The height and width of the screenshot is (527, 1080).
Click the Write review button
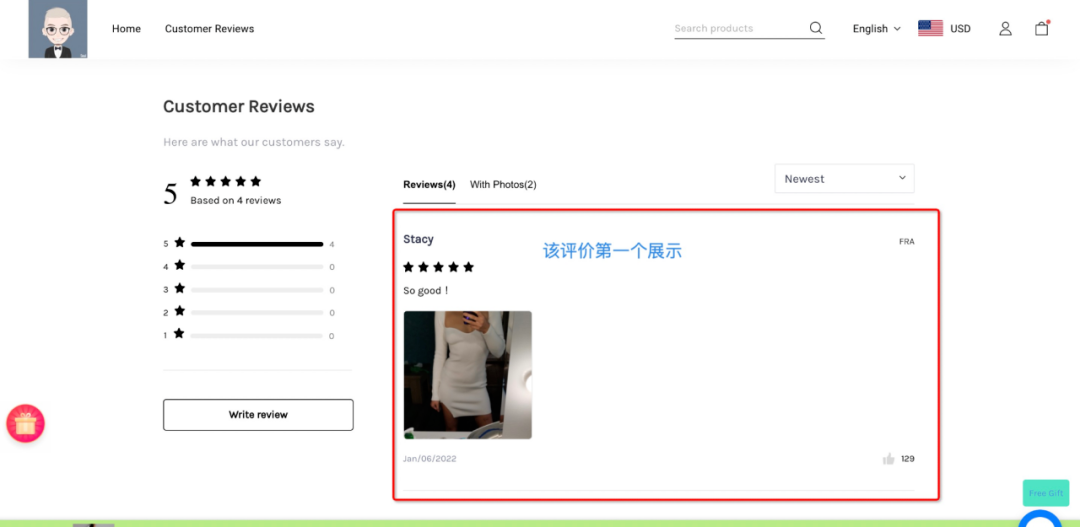(258, 415)
